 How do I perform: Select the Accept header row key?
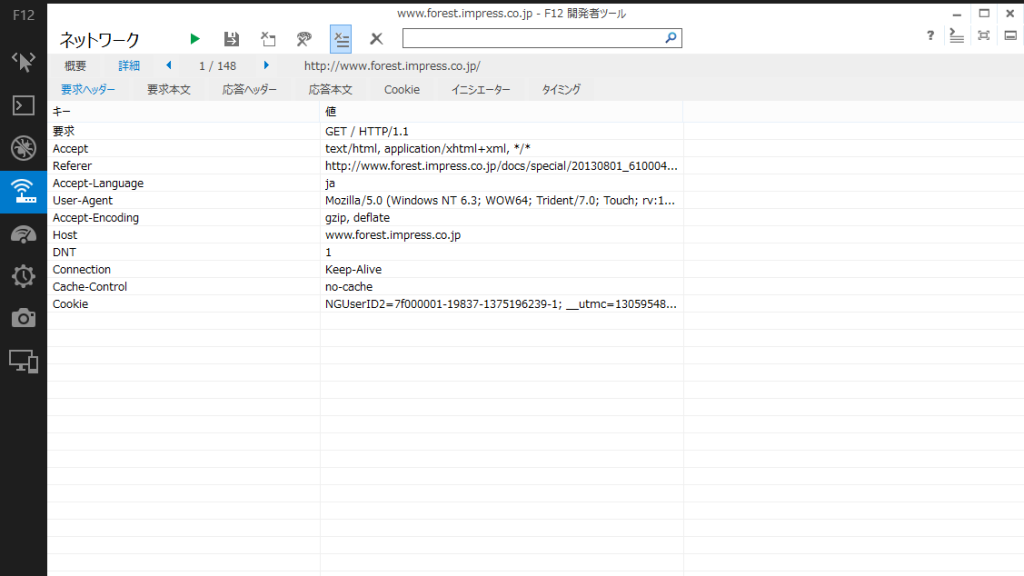(x=70, y=149)
